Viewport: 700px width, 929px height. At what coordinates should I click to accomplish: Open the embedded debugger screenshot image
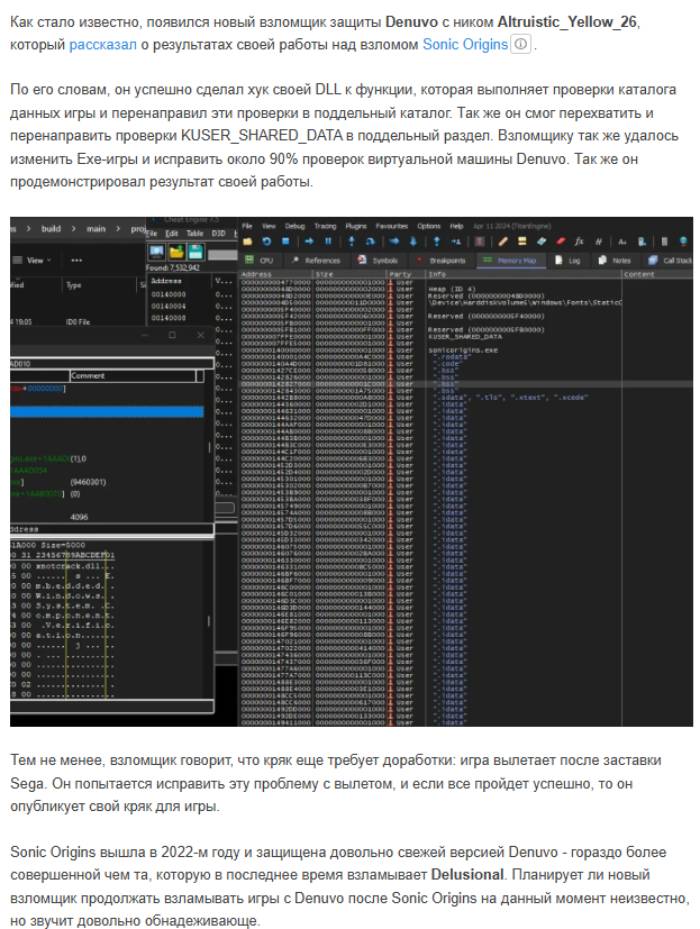click(351, 472)
